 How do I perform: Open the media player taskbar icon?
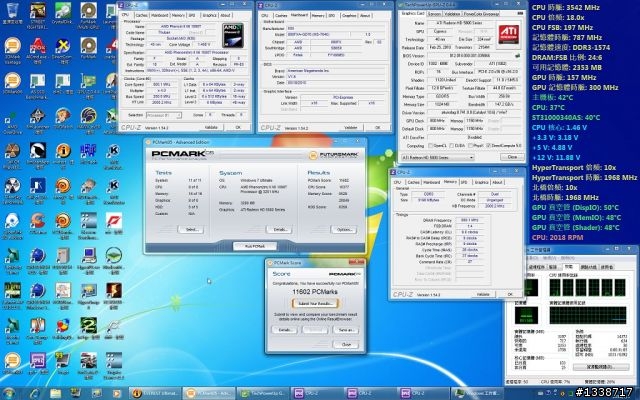116,393
